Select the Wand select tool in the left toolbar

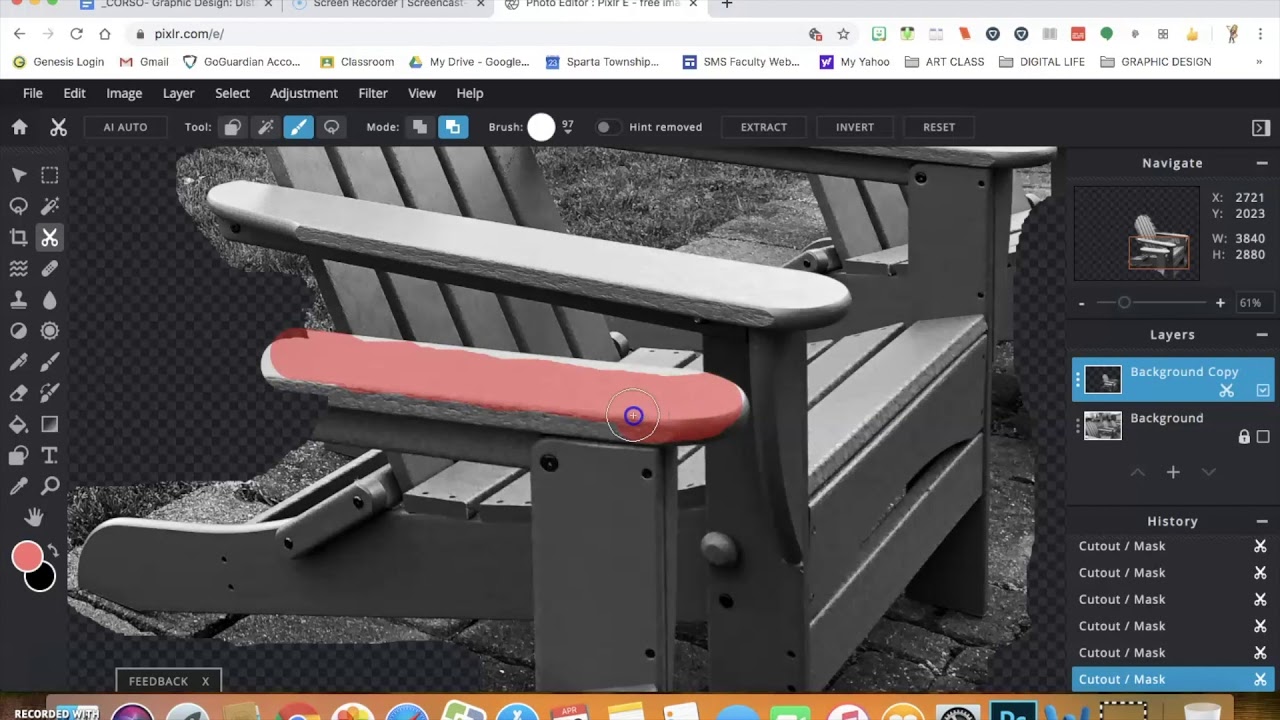pos(49,206)
